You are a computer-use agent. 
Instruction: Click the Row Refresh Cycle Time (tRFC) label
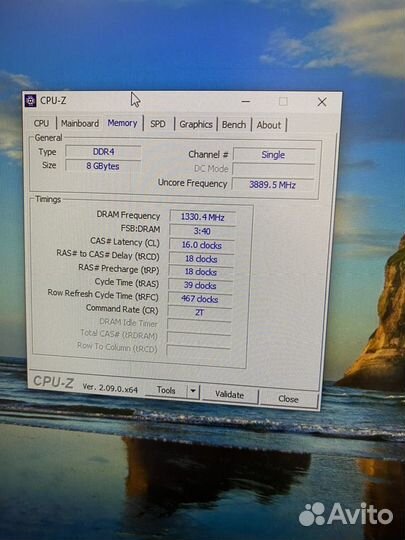tap(103, 295)
